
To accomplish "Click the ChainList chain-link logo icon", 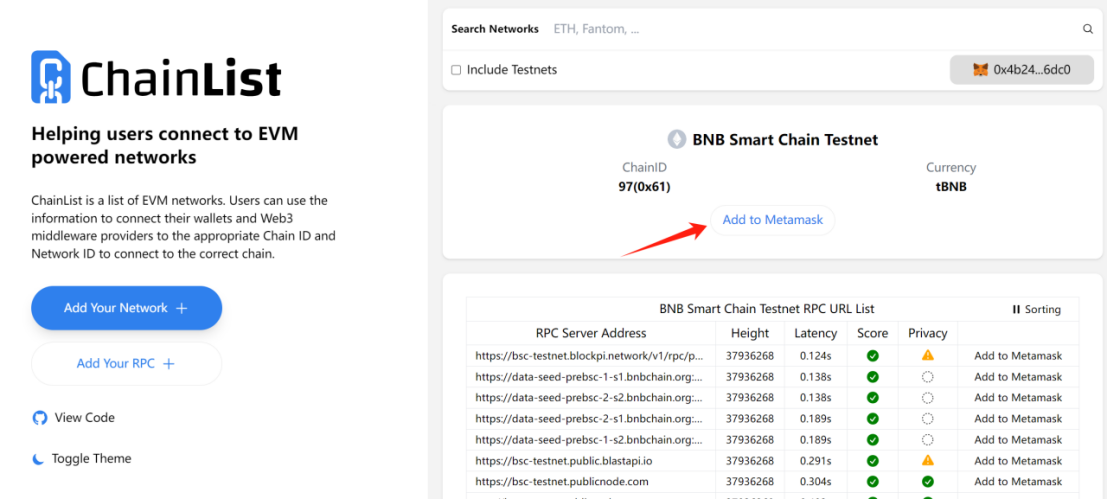I will pos(51,77).
